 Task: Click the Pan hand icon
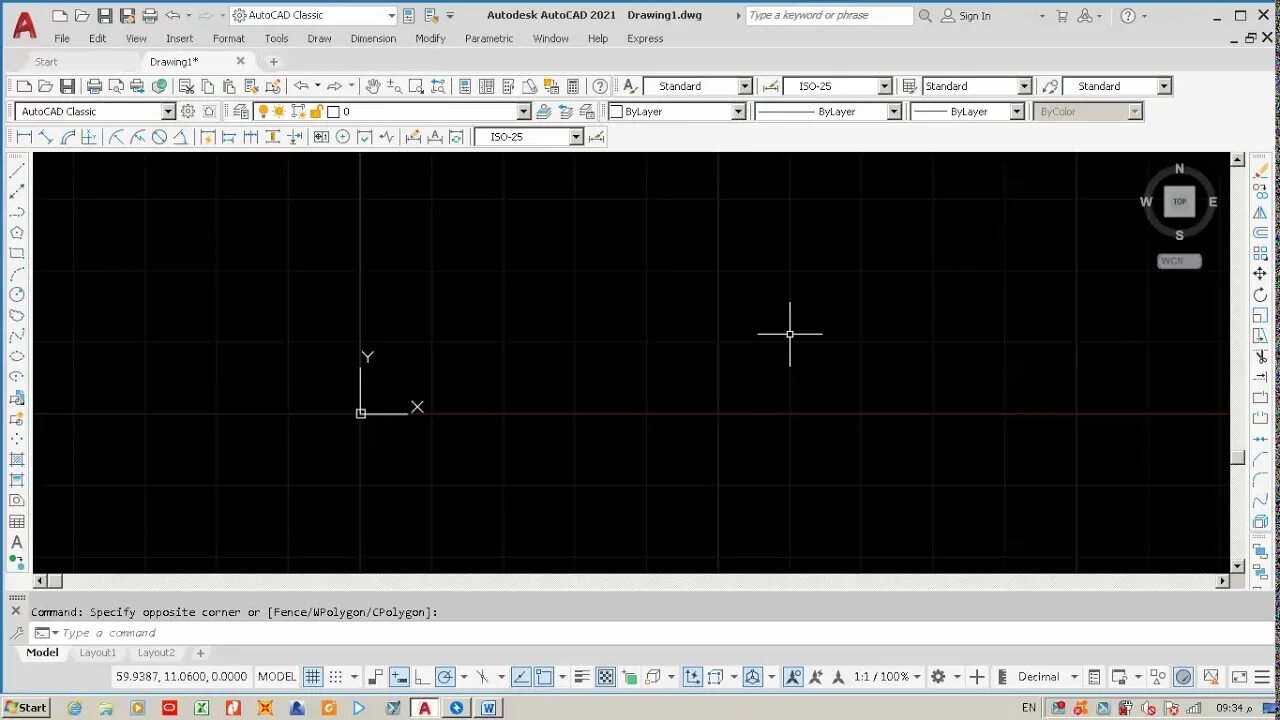coord(372,86)
